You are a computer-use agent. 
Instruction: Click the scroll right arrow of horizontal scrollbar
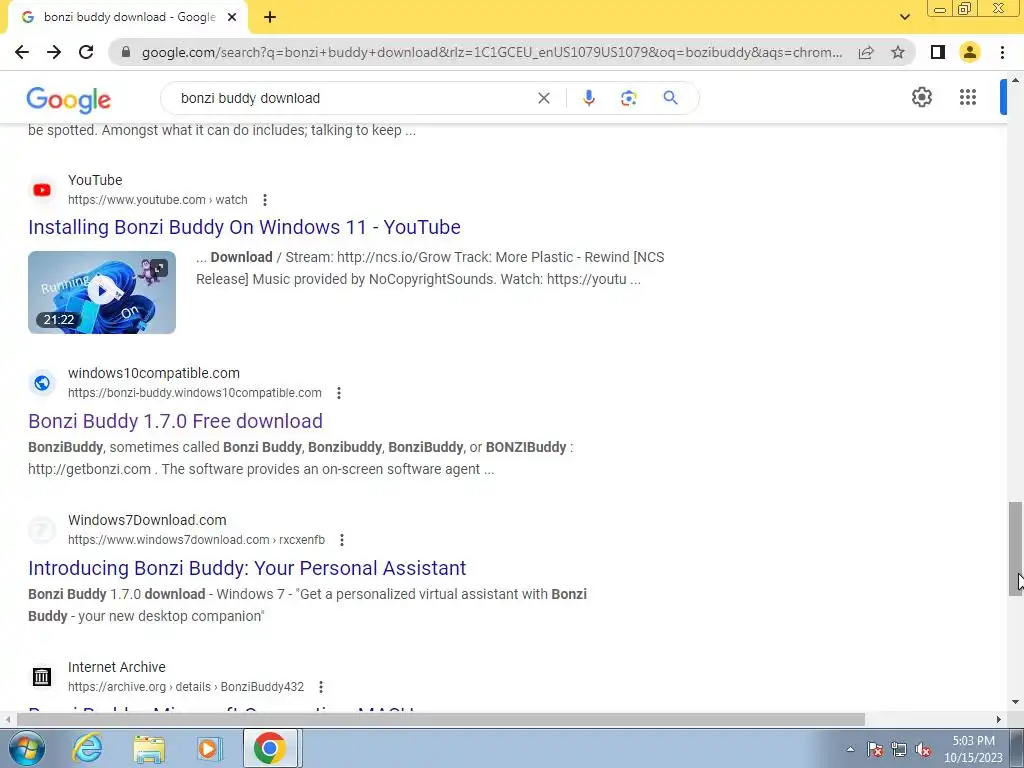pos(999,720)
